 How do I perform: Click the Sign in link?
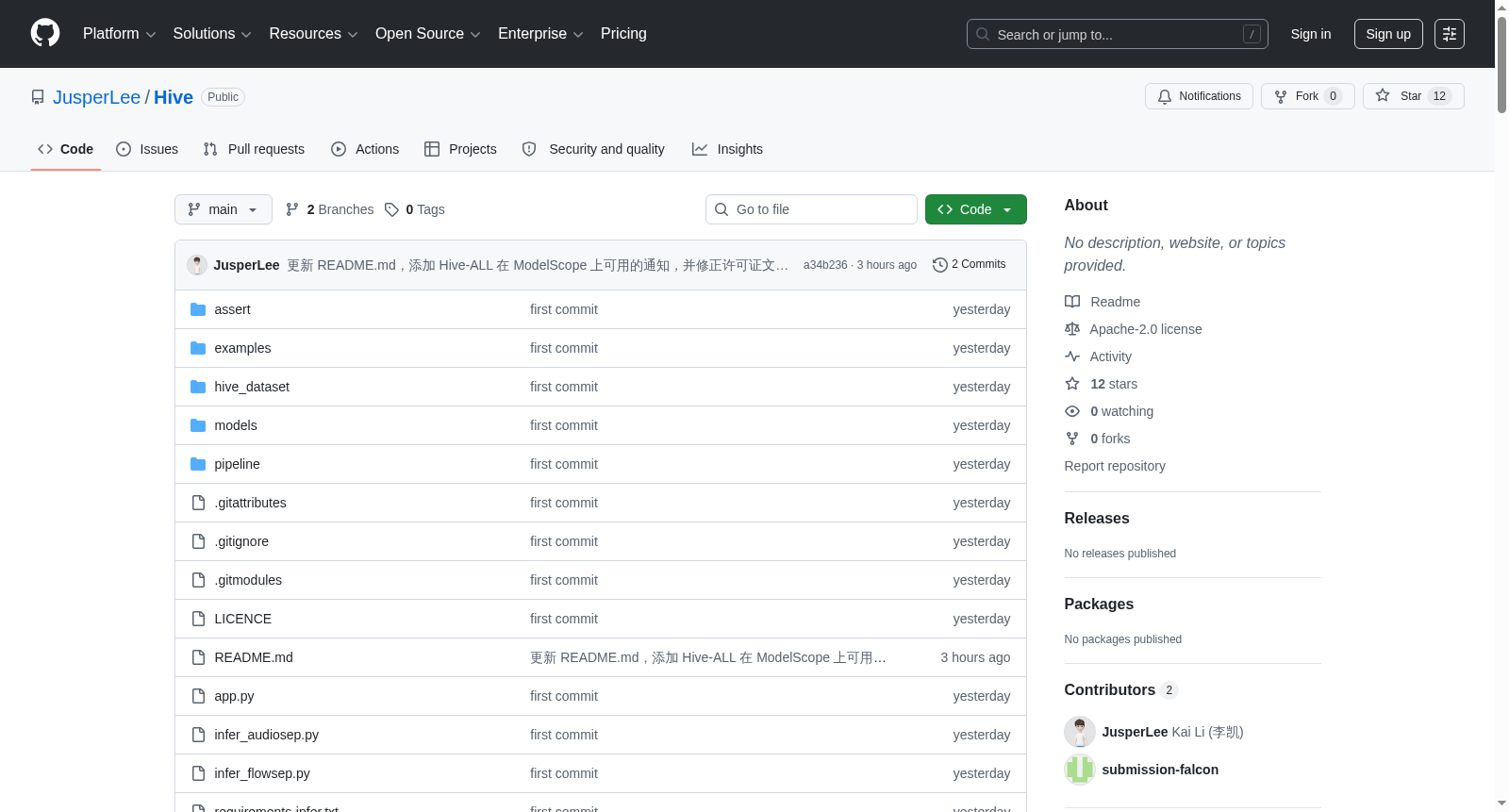(x=1311, y=34)
